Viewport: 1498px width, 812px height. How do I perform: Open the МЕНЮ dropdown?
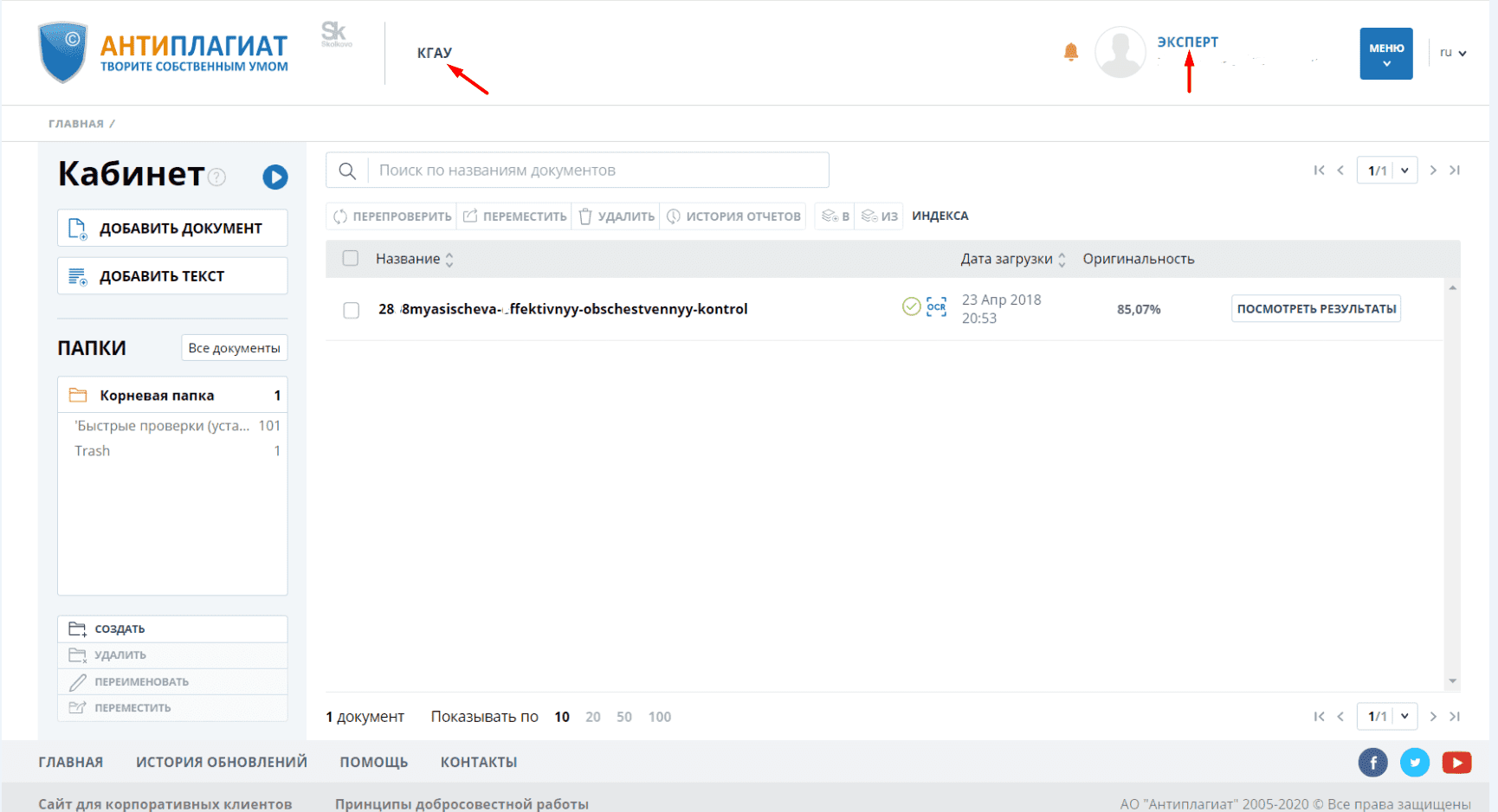pyautogui.click(x=1385, y=54)
